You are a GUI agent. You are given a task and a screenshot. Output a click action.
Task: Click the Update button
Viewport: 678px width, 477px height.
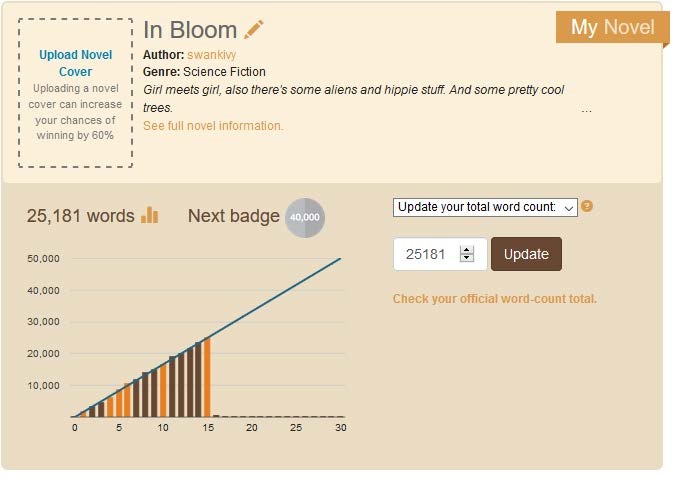pyautogui.click(x=526, y=254)
